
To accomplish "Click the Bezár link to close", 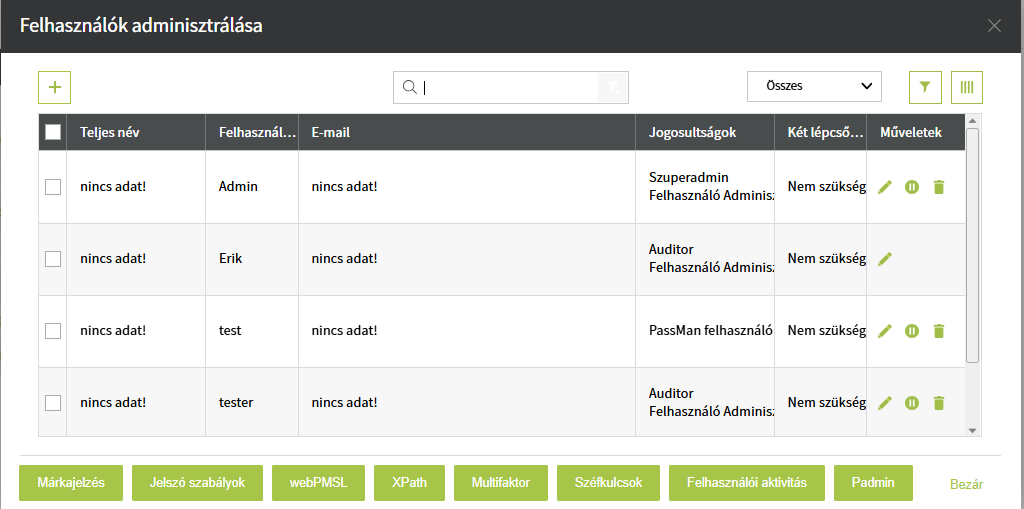I will [x=966, y=484].
